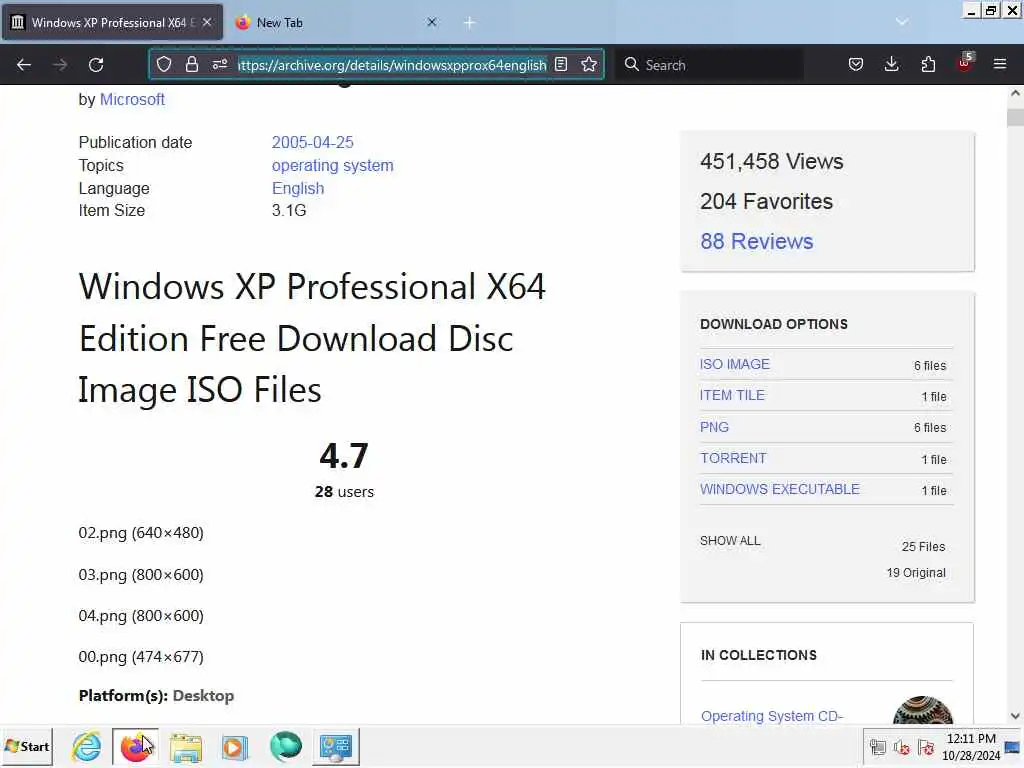1024x768 pixels.
Task: Open the tracking protection shield icon
Action: point(164,65)
